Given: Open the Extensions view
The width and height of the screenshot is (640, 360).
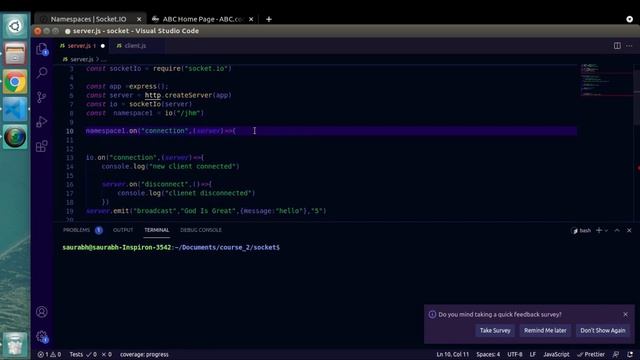Looking at the screenshot, I should 42,146.
